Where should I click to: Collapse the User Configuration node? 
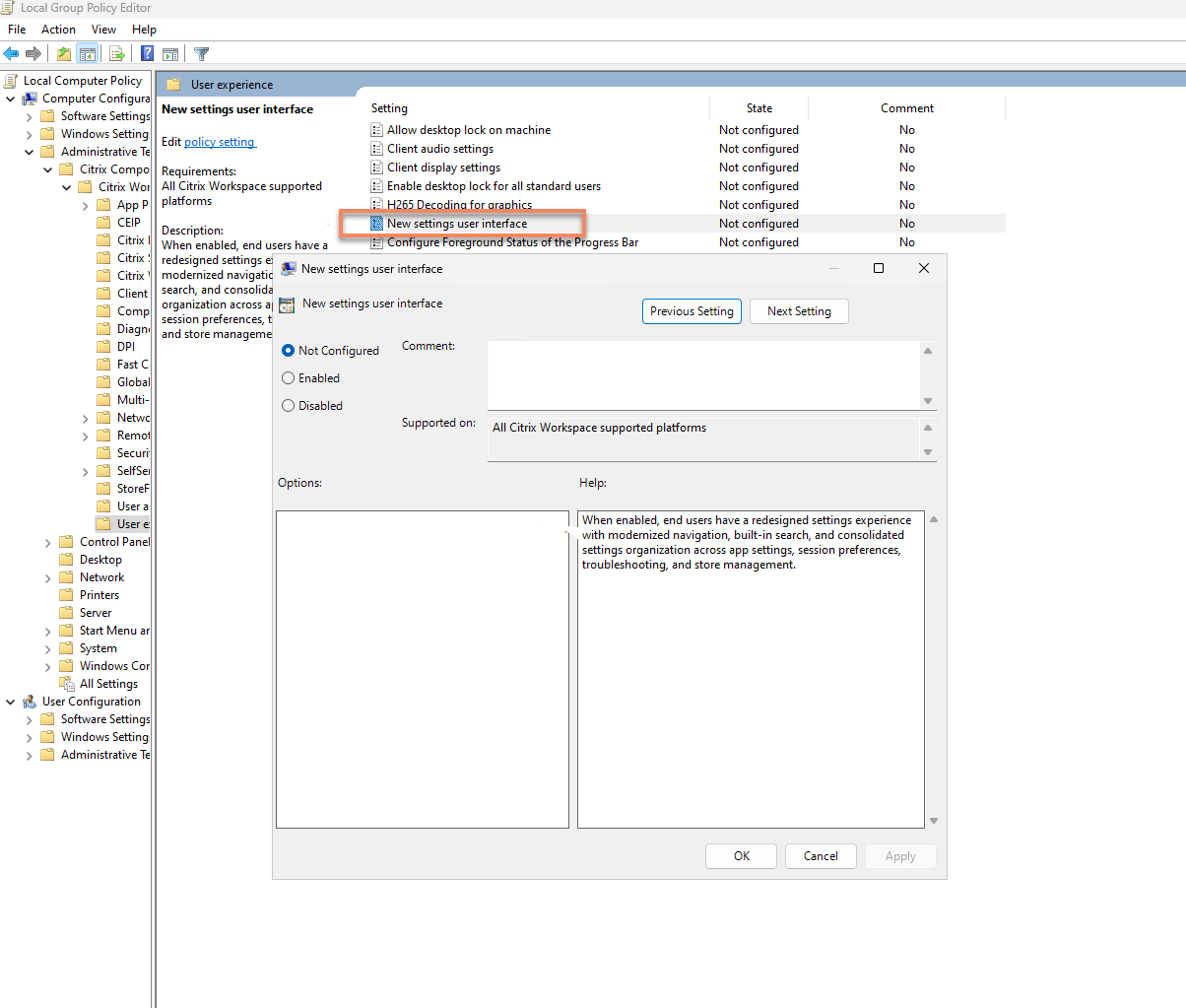point(11,702)
